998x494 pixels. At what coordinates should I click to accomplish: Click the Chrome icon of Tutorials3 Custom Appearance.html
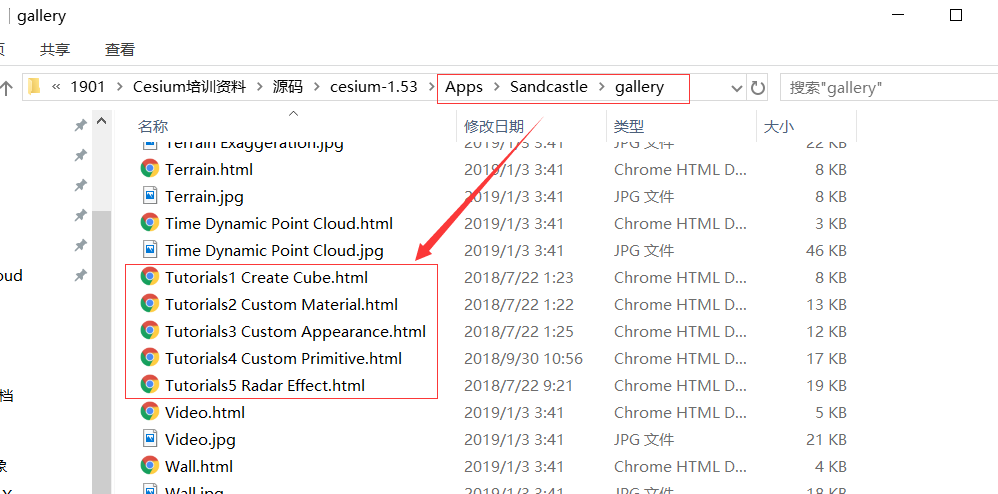pos(150,331)
